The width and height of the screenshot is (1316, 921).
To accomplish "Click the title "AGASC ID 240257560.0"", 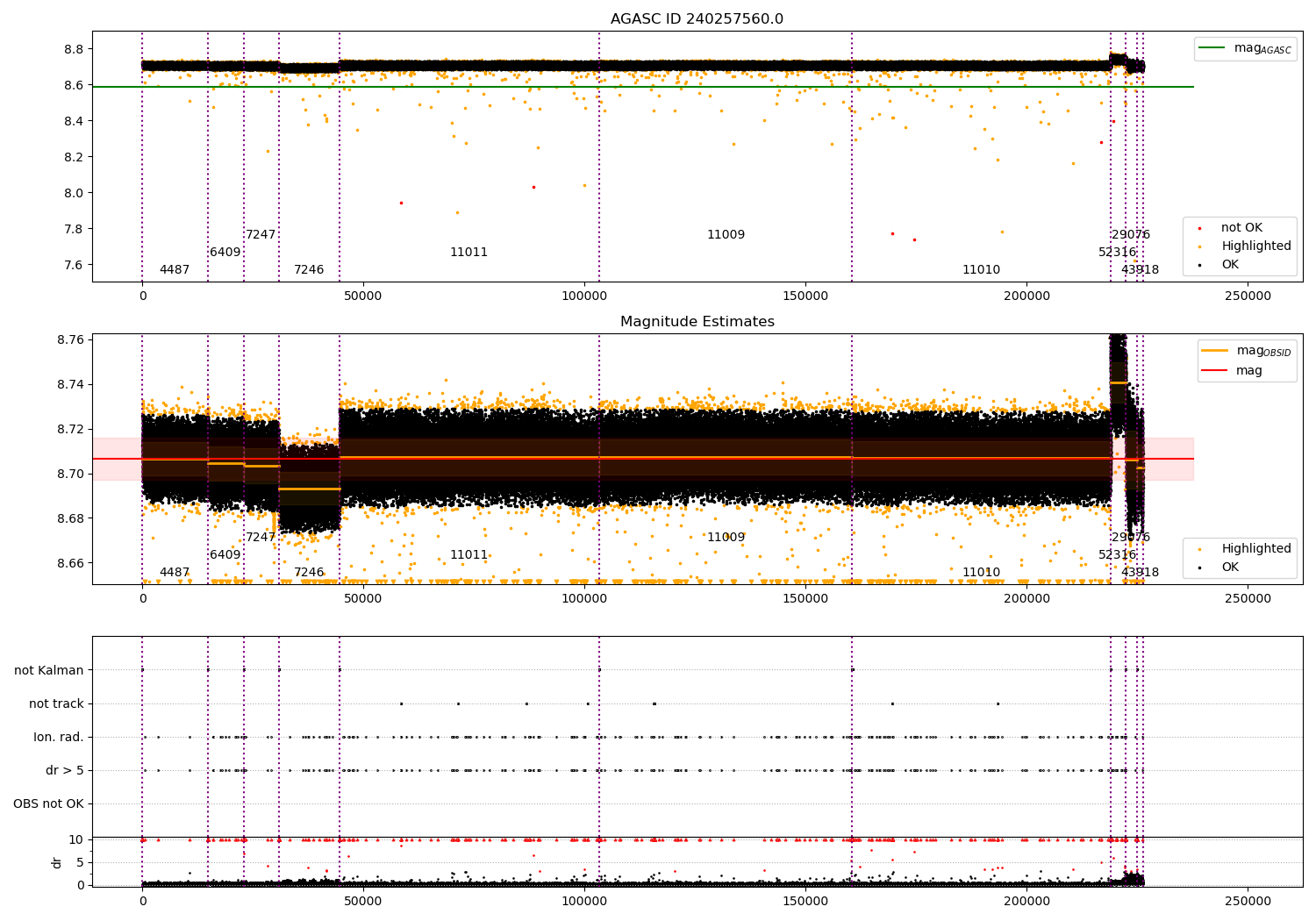I will tap(697, 19).
